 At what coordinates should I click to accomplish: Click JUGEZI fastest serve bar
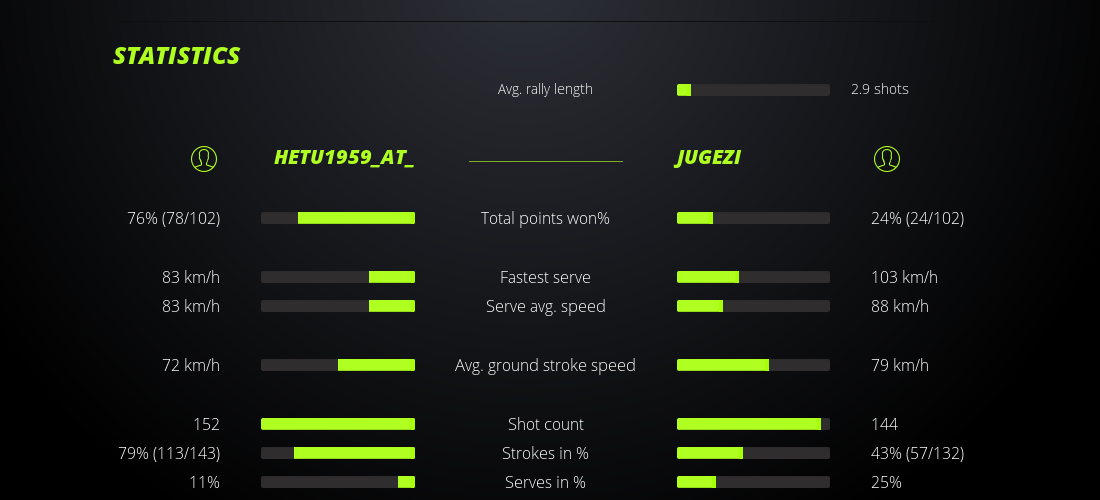pyautogui.click(x=753, y=277)
